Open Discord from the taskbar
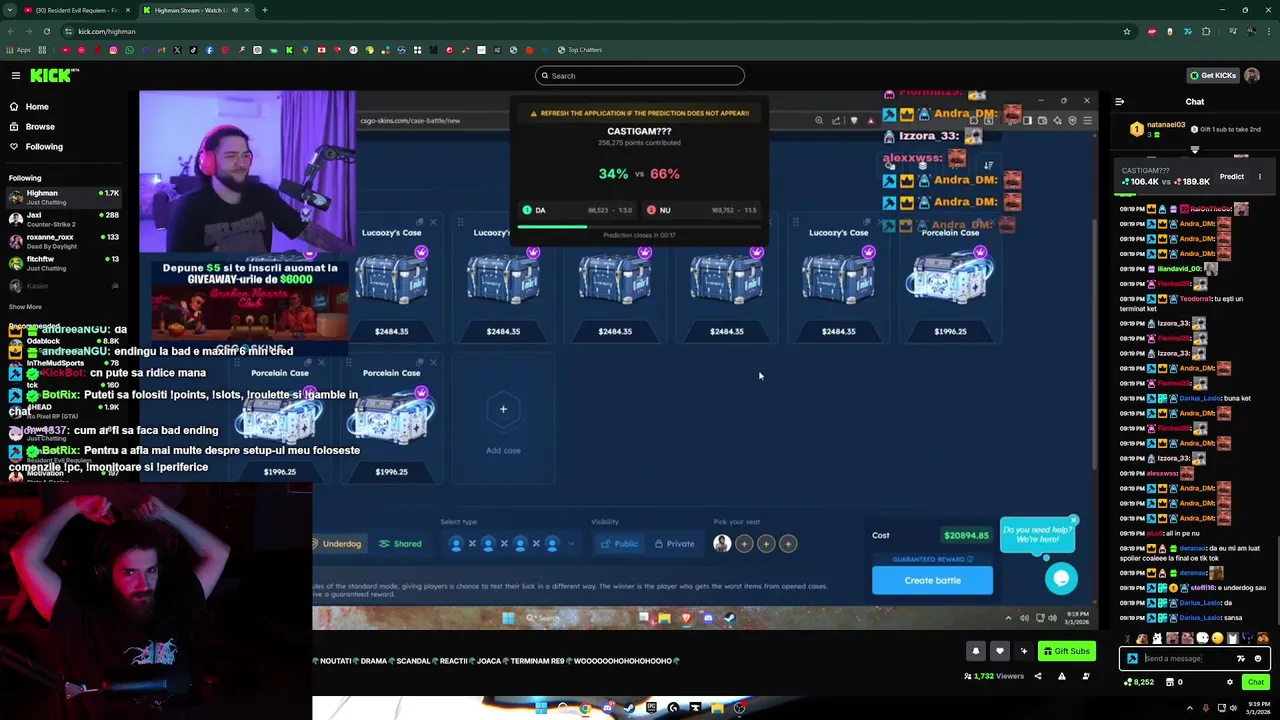Viewport: 1280px width, 720px height. point(607,708)
